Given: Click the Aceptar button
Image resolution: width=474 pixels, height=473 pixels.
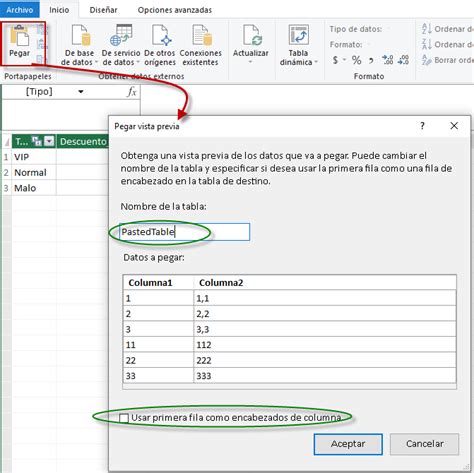Looking at the screenshot, I should click(348, 444).
